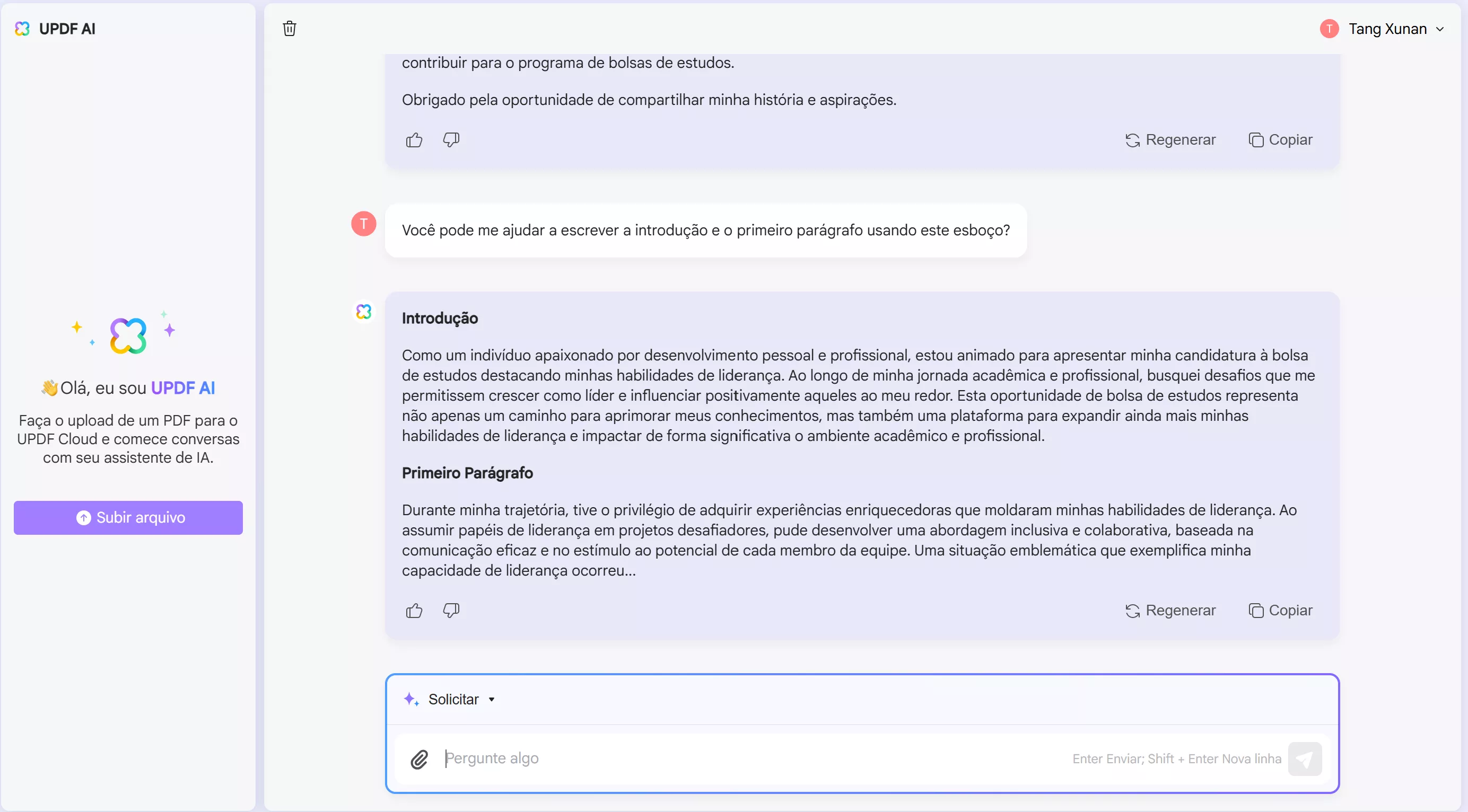This screenshot has width=1468, height=812.
Task: Give thumbs up to the first response
Action: click(x=414, y=139)
